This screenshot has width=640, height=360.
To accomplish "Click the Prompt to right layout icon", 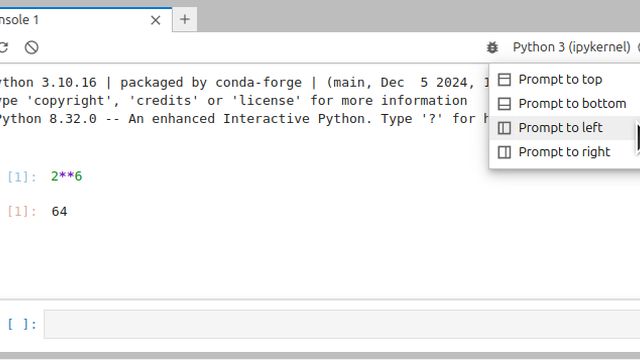I will [504, 152].
